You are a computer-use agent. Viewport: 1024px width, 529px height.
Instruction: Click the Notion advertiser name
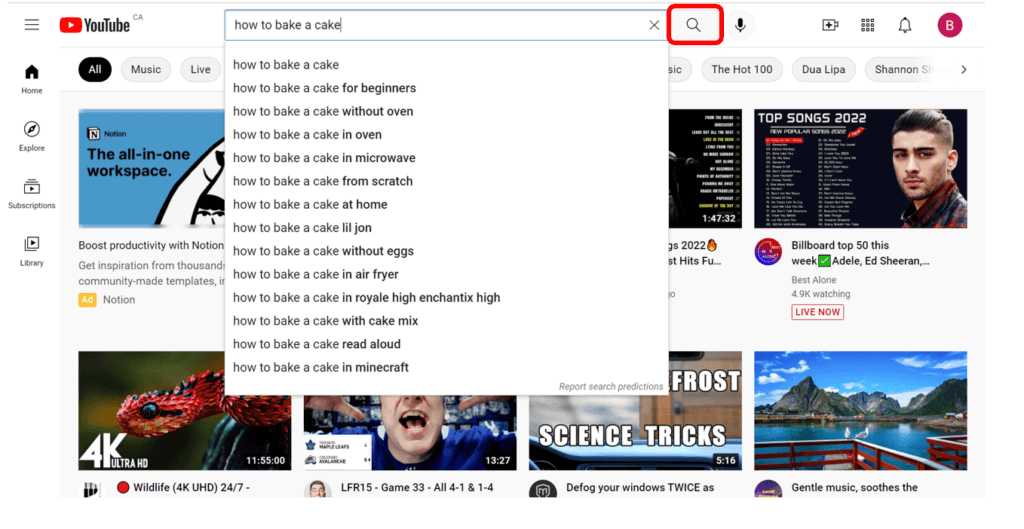119,300
